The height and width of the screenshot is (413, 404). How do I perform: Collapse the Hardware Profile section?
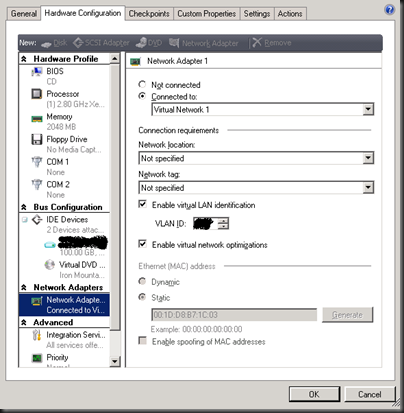coord(24,59)
